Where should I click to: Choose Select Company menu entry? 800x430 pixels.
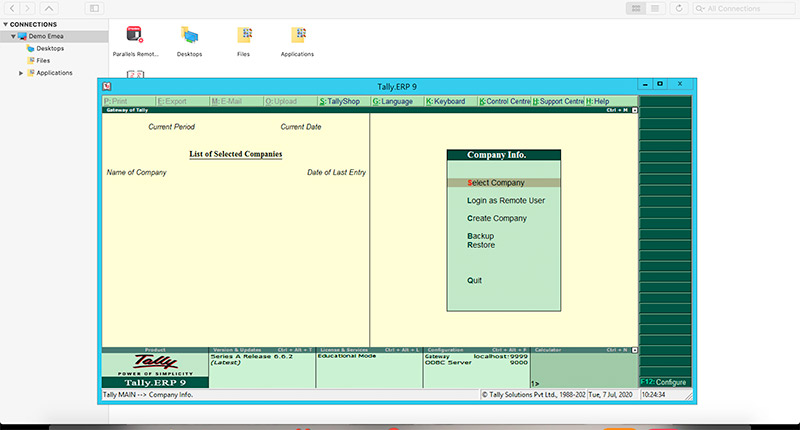504,183
